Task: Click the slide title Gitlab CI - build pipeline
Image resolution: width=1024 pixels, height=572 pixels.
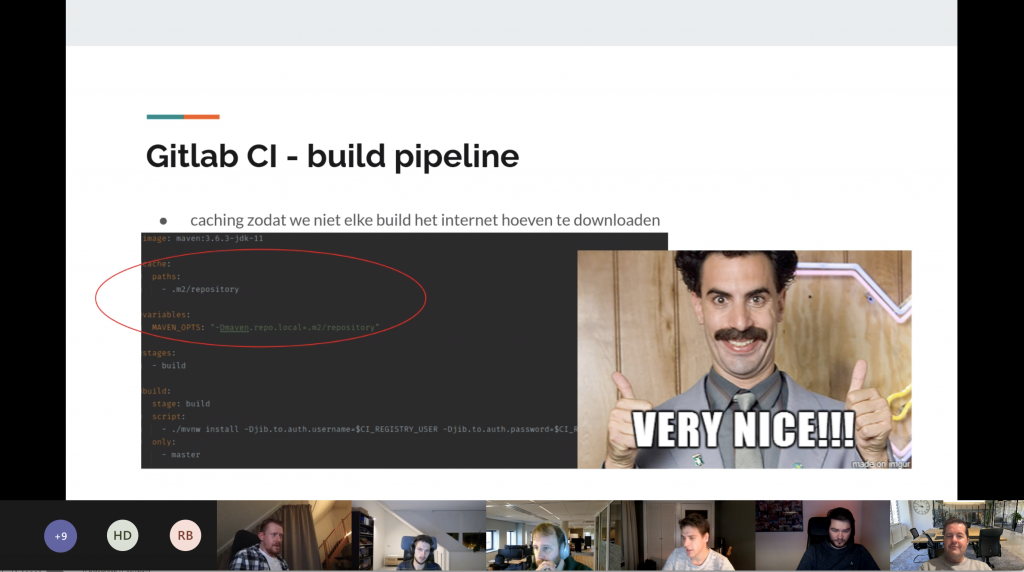Action: tap(332, 157)
